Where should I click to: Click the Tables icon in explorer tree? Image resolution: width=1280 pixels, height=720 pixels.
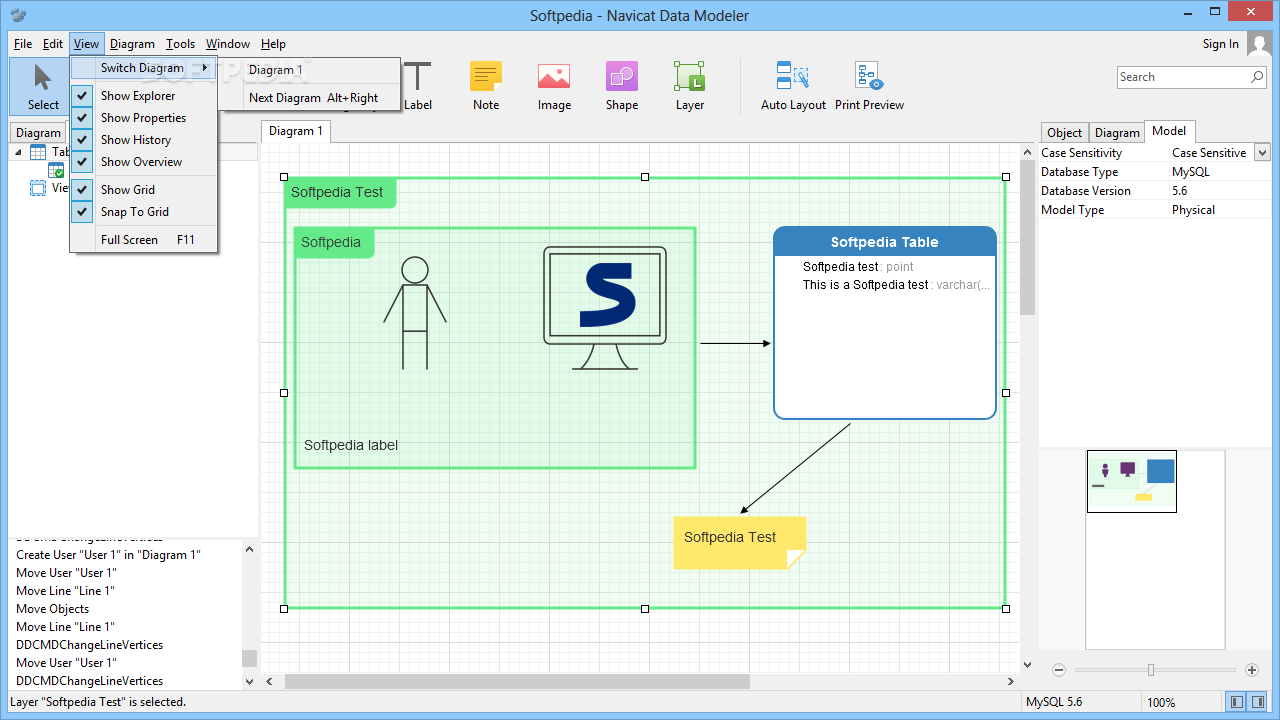pyautogui.click(x=38, y=152)
